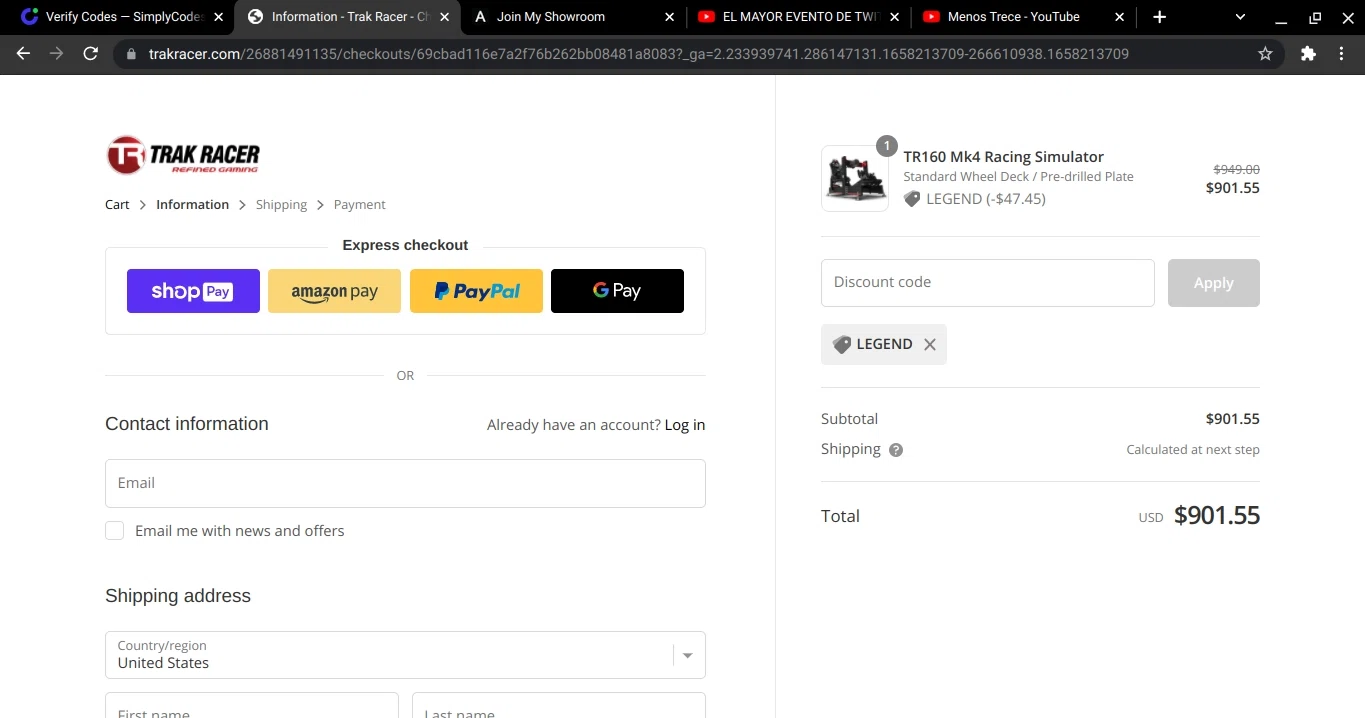Viewport: 1365px width, 718px height.
Task: Click Calculated at next step text
Action: (x=1193, y=450)
